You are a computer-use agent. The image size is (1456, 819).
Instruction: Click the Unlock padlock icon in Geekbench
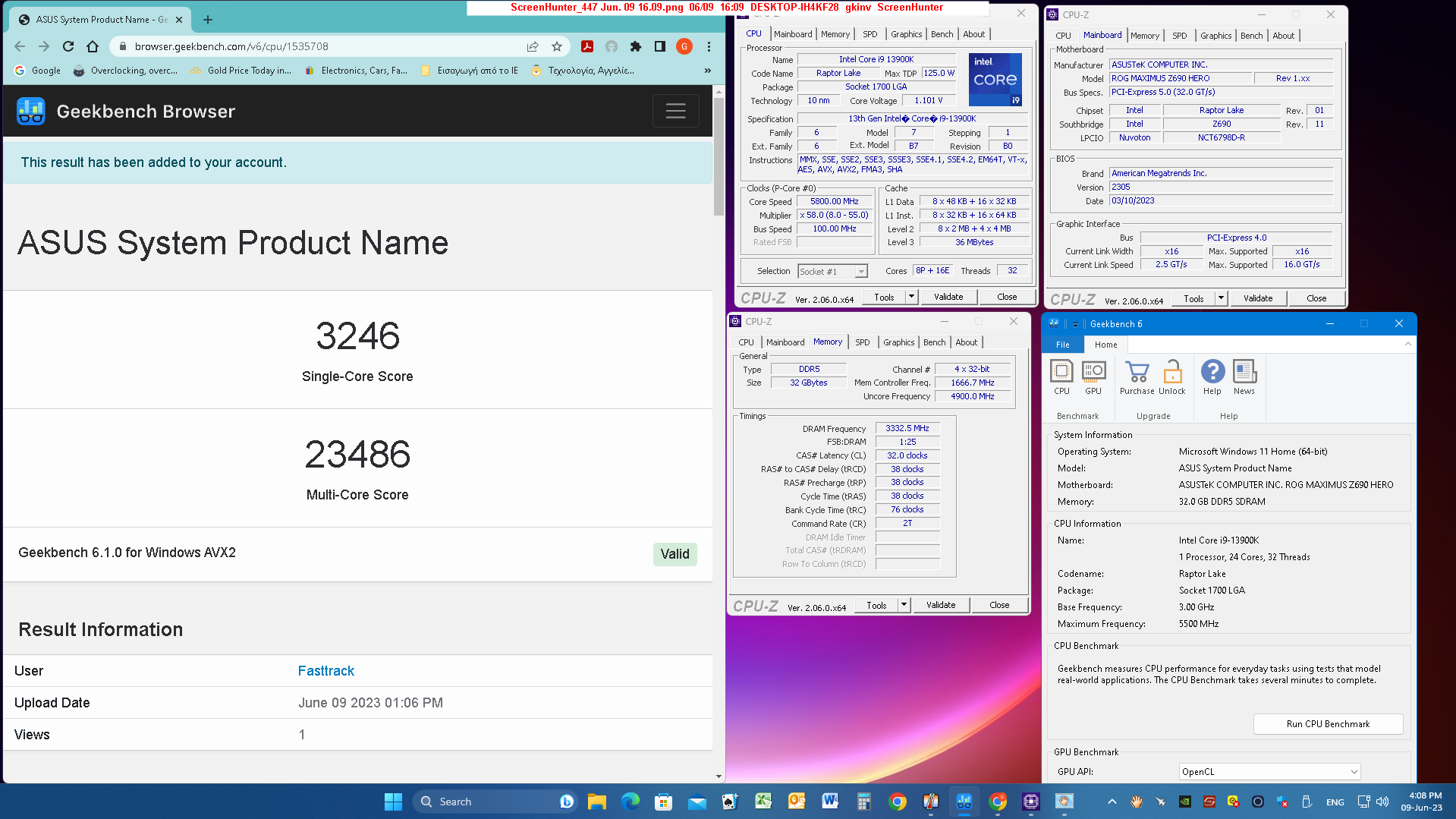[x=1172, y=377]
